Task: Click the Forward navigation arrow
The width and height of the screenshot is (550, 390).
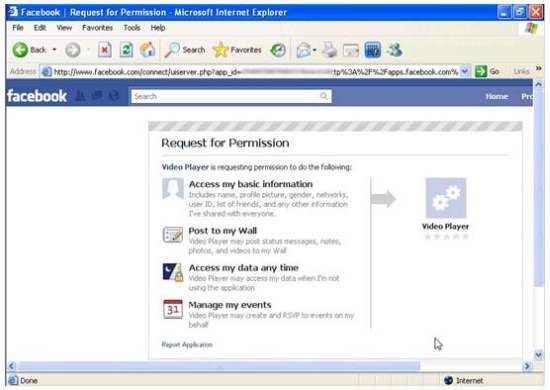Action: point(73,50)
